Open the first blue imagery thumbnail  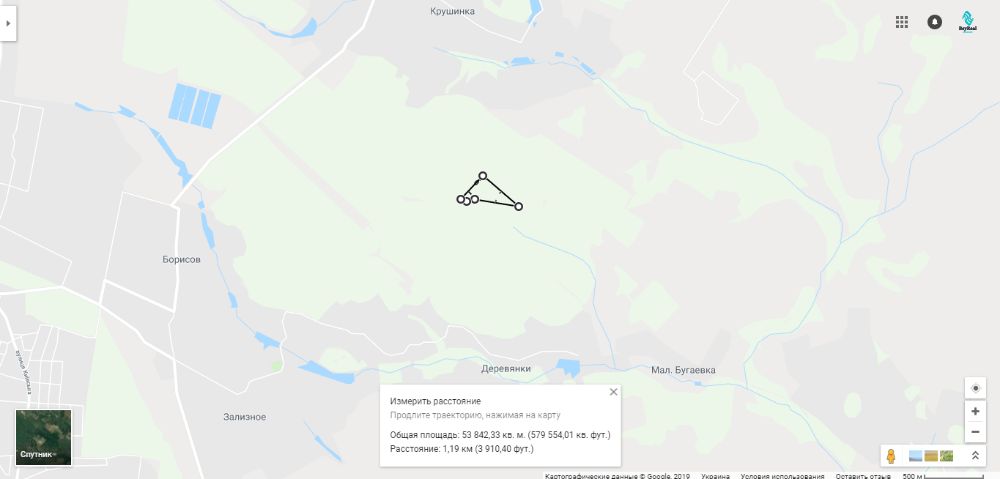(915, 456)
